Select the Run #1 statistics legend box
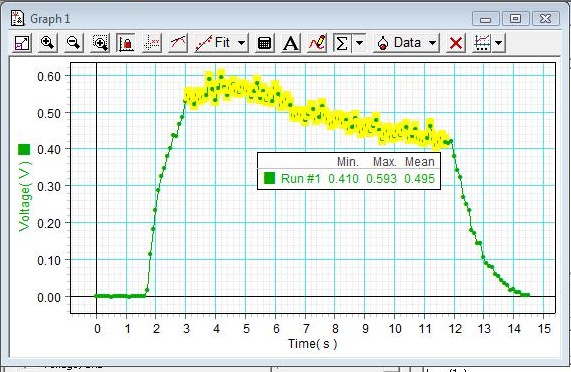 point(349,171)
